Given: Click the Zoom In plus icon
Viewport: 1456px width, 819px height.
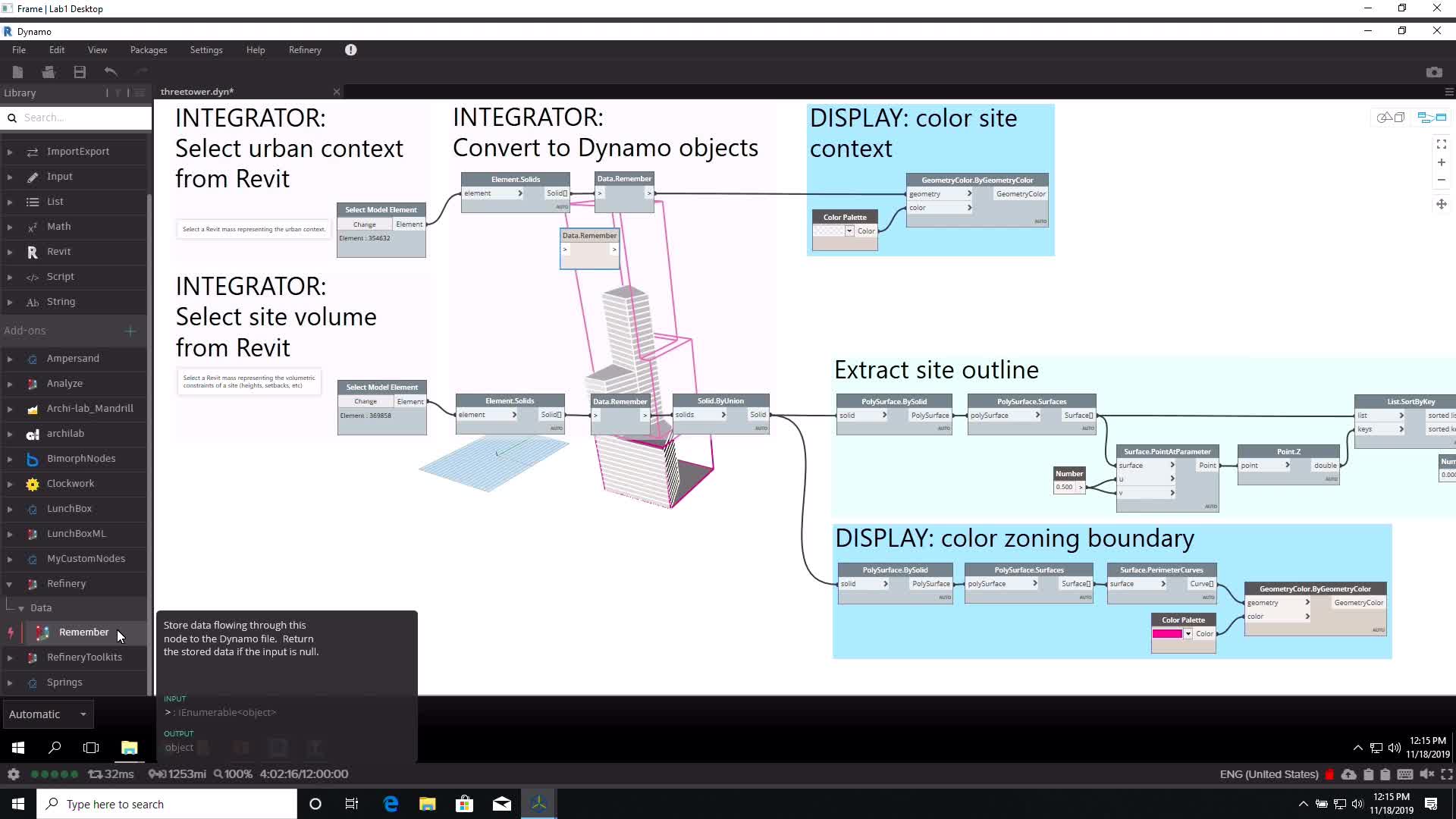Looking at the screenshot, I should [x=1441, y=162].
